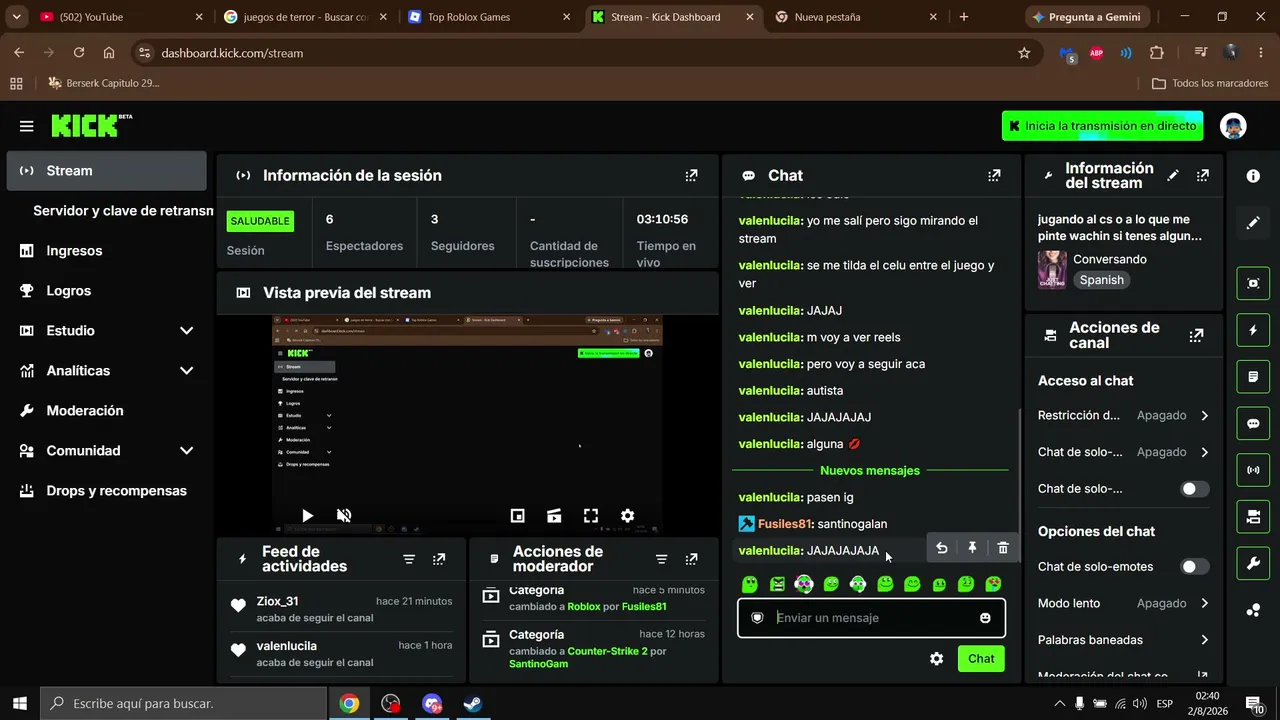Click the lightning bolt icon in right rail

pos(1253,330)
